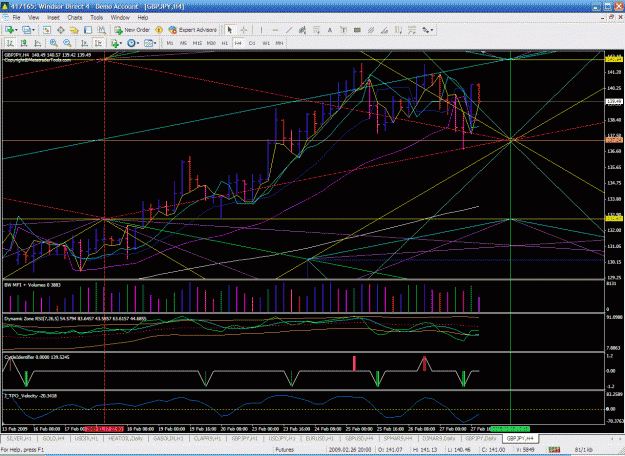Click the connection status bars indicator
Viewport: 625px width, 456px height.
(554, 450)
